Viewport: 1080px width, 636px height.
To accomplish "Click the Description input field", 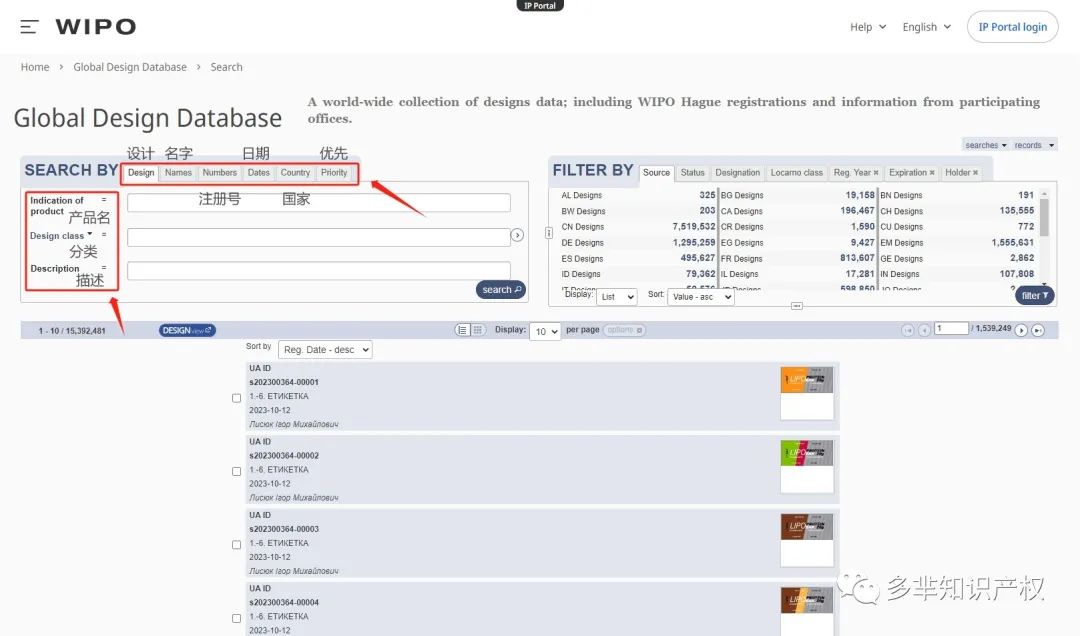I will tap(319, 271).
